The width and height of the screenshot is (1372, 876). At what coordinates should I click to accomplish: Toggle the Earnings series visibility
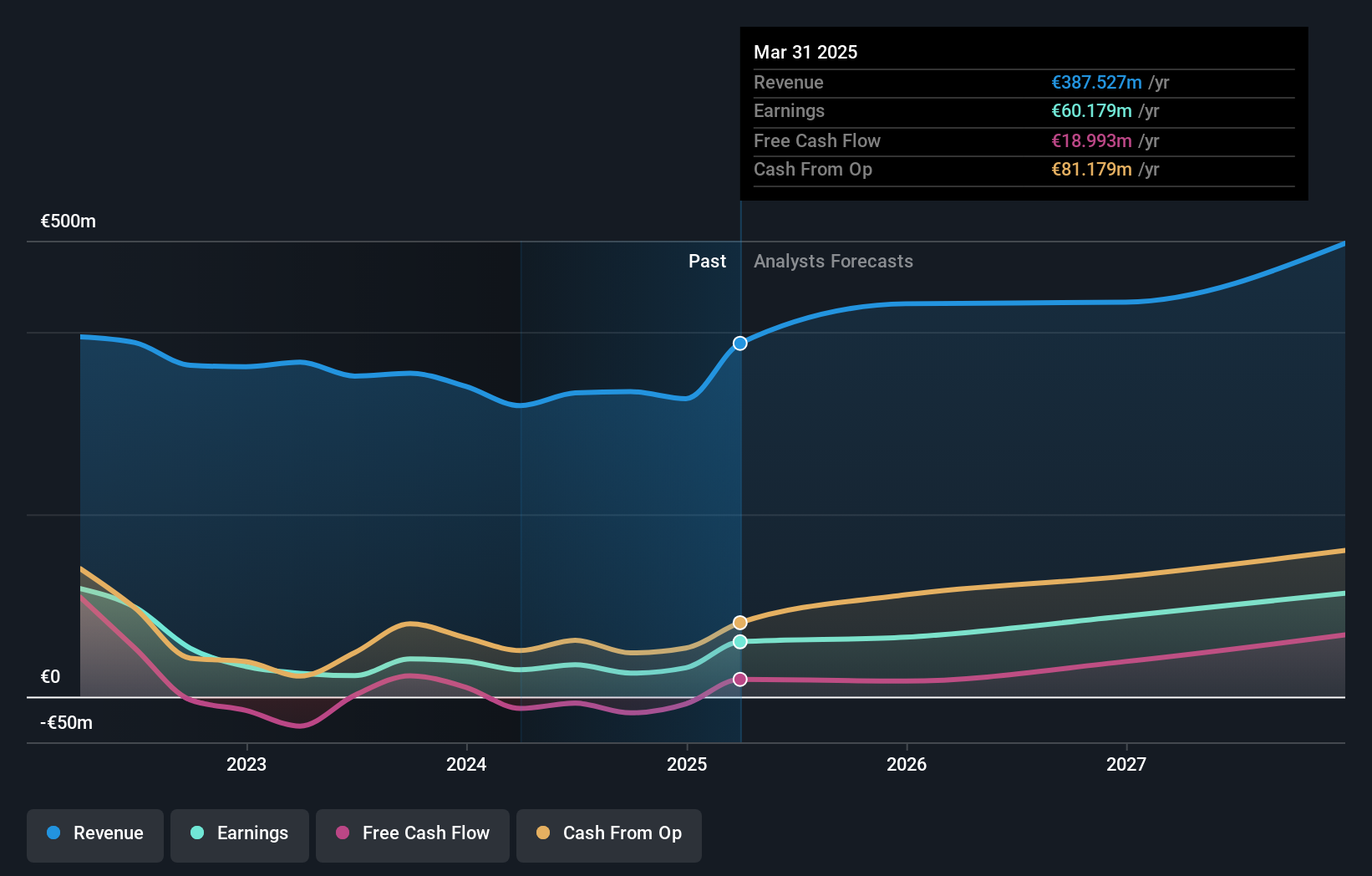[x=240, y=833]
